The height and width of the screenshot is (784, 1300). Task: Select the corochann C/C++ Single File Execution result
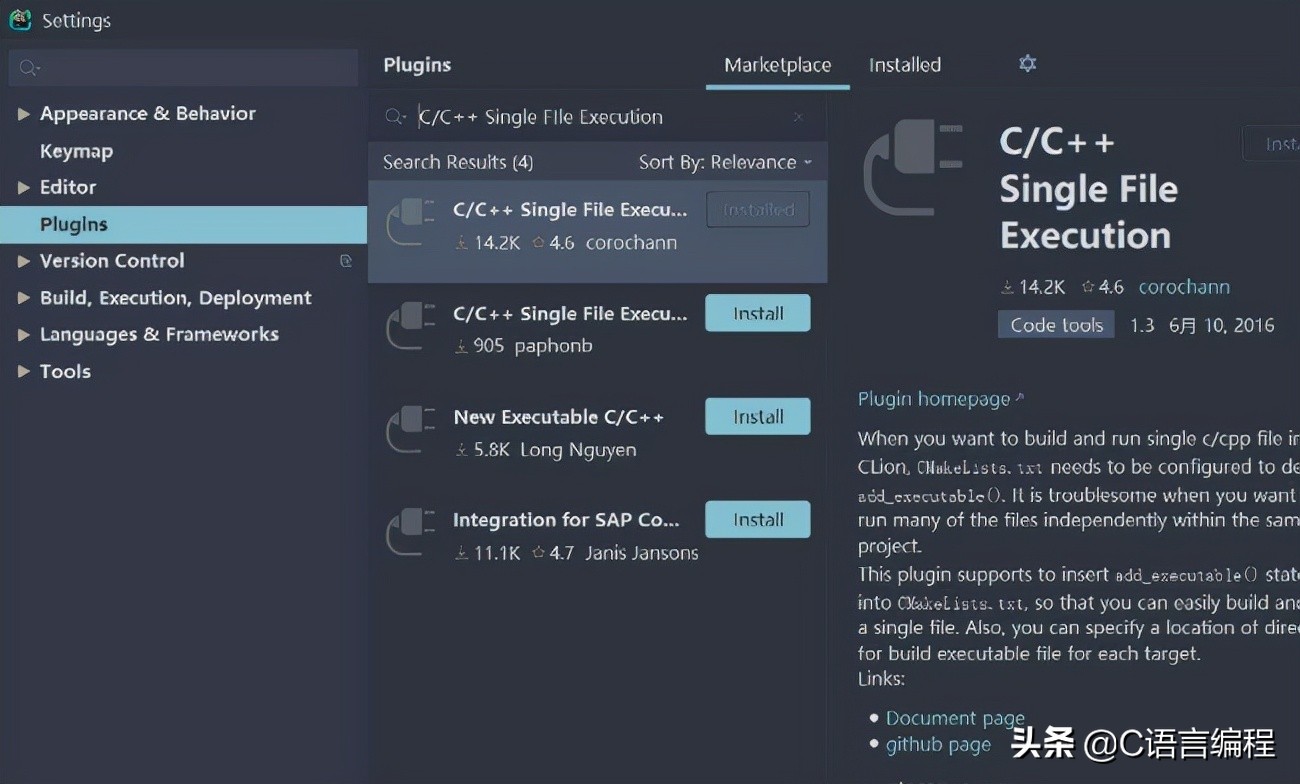coord(598,231)
